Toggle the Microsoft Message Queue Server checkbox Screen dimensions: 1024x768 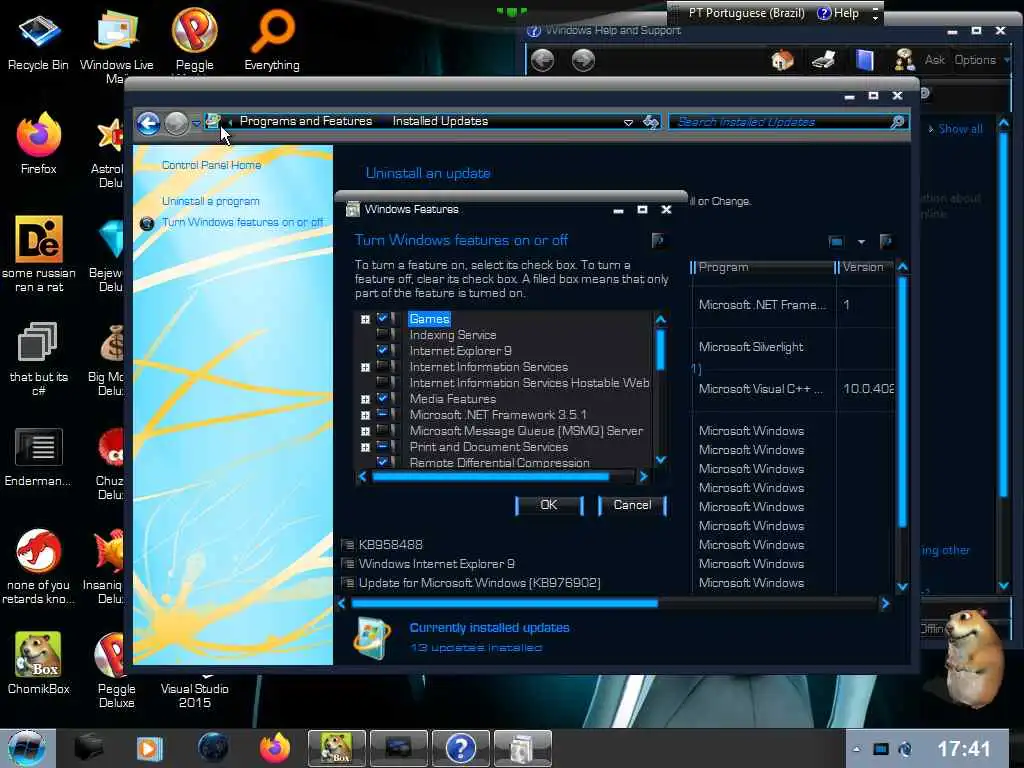pos(383,430)
